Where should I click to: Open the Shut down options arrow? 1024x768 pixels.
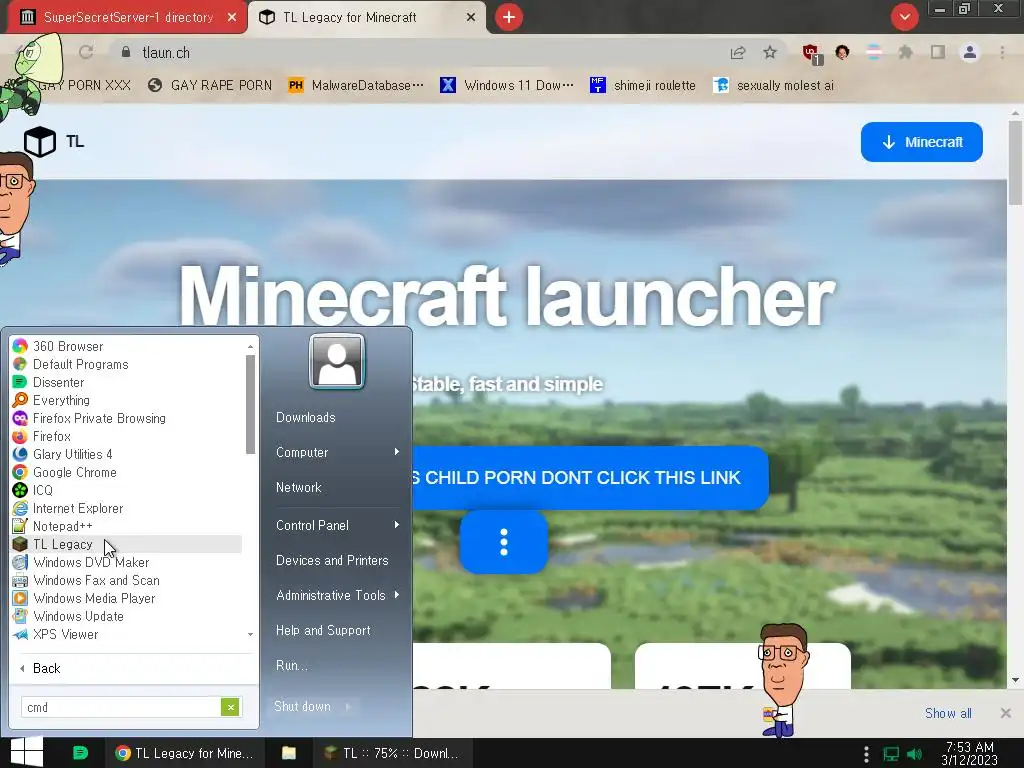(348, 706)
